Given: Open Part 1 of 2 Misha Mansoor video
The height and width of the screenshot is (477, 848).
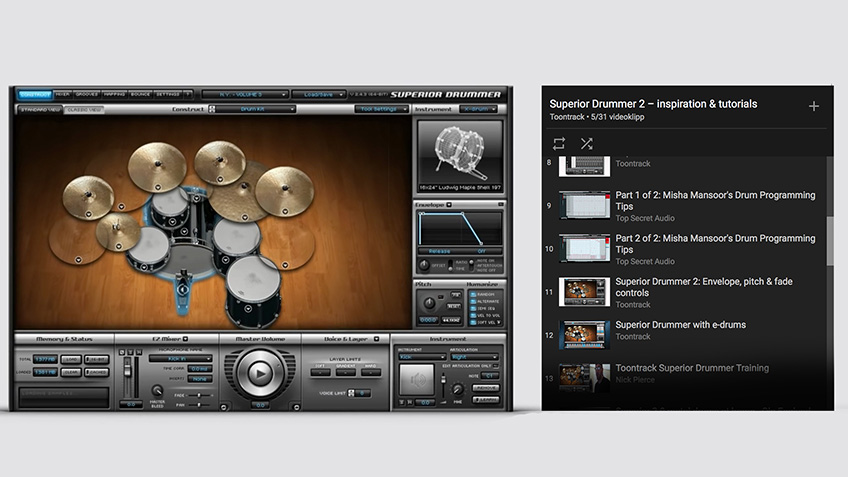Looking at the screenshot, I should 715,201.
